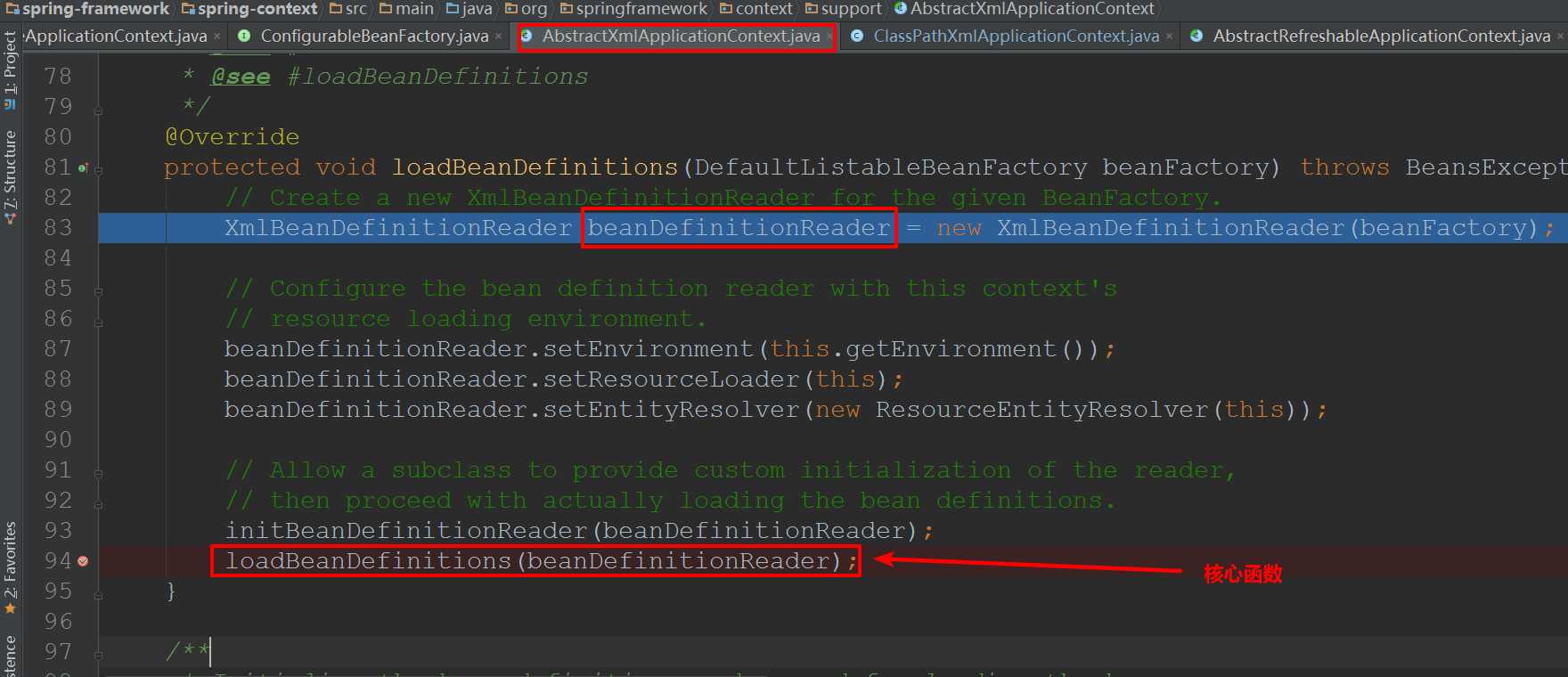
Task: Click setEnvironment call on line 87
Action: (649, 349)
